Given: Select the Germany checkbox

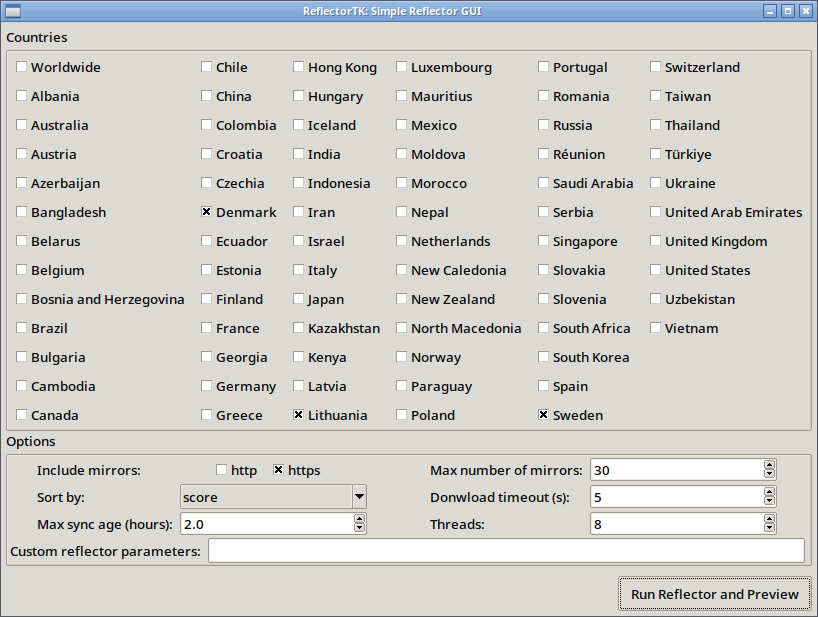Looking at the screenshot, I should coord(207,387).
